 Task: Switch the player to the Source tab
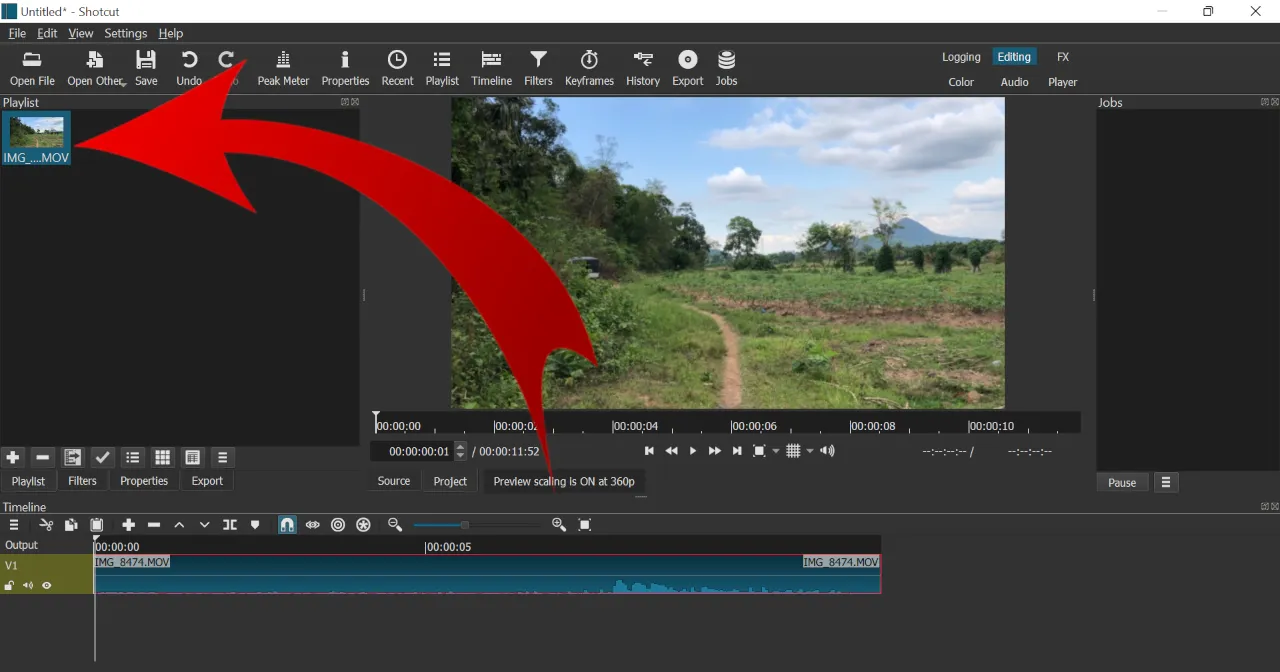coord(394,481)
